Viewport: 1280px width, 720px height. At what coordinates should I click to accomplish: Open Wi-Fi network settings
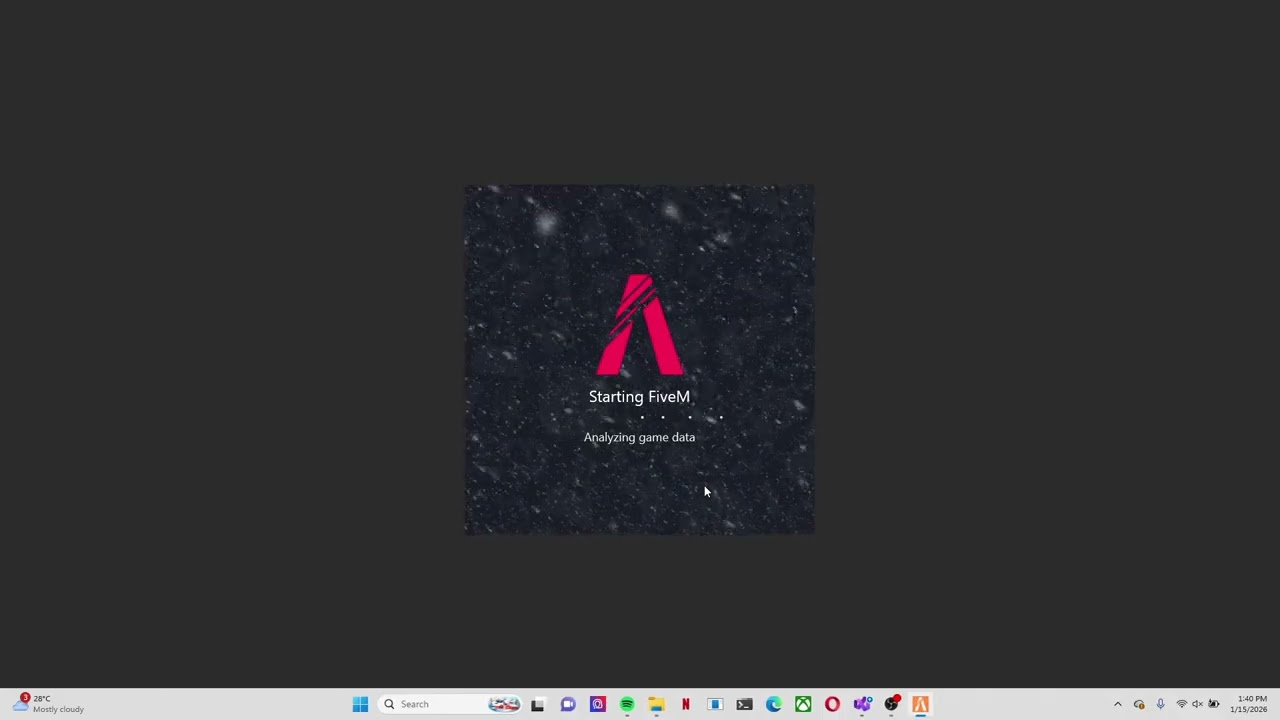tap(1181, 704)
